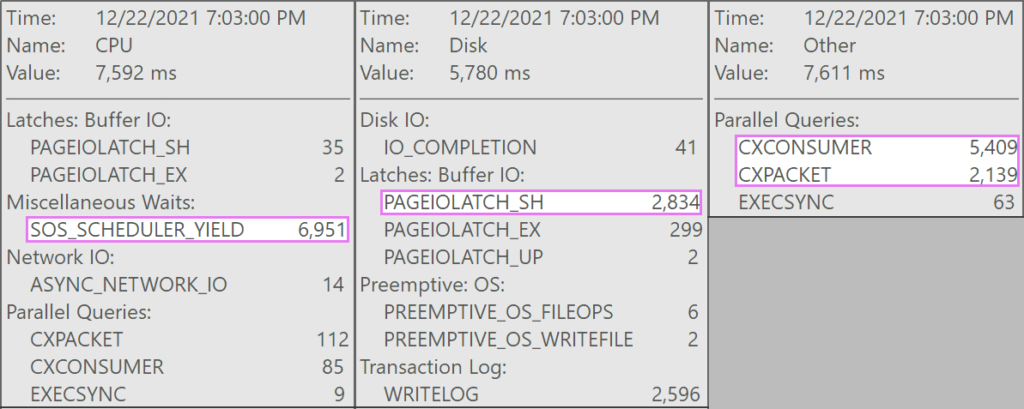Click PREEMPTIVE_OS_FILEOPS wait entry
Viewport: 1024px width, 409px height.
click(541, 312)
